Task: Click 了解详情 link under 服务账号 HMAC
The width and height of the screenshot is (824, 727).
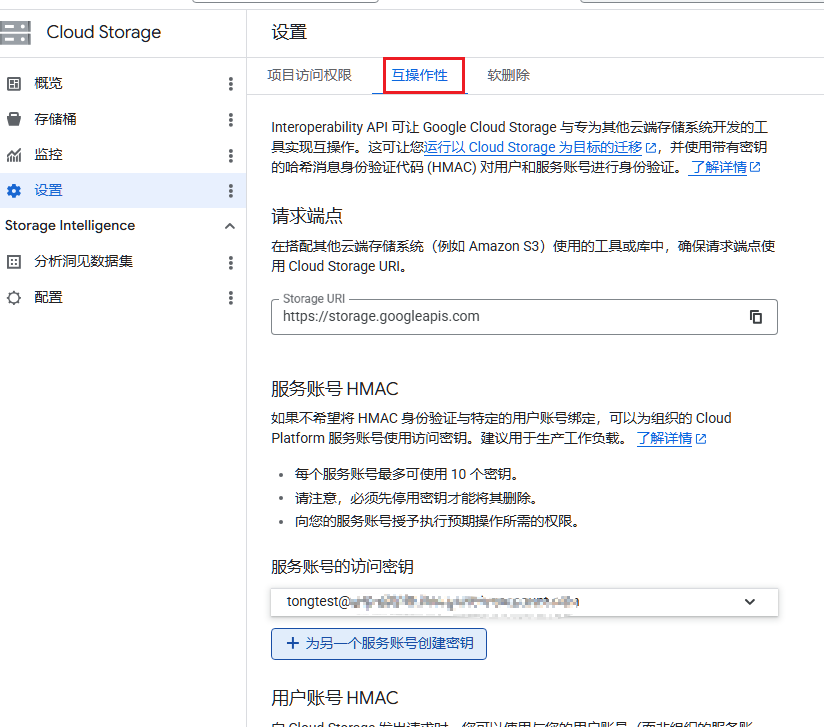Action: point(665,439)
